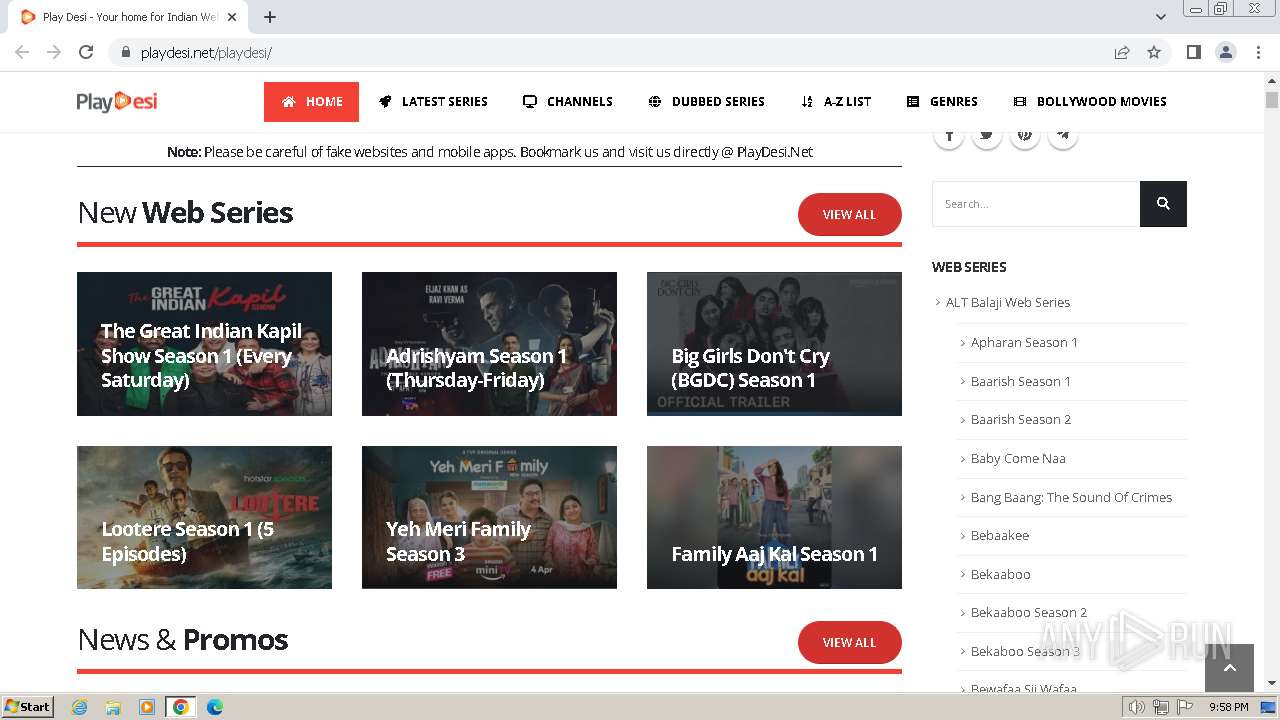Click the share page icon
This screenshot has height=720, width=1280.
(x=1122, y=52)
